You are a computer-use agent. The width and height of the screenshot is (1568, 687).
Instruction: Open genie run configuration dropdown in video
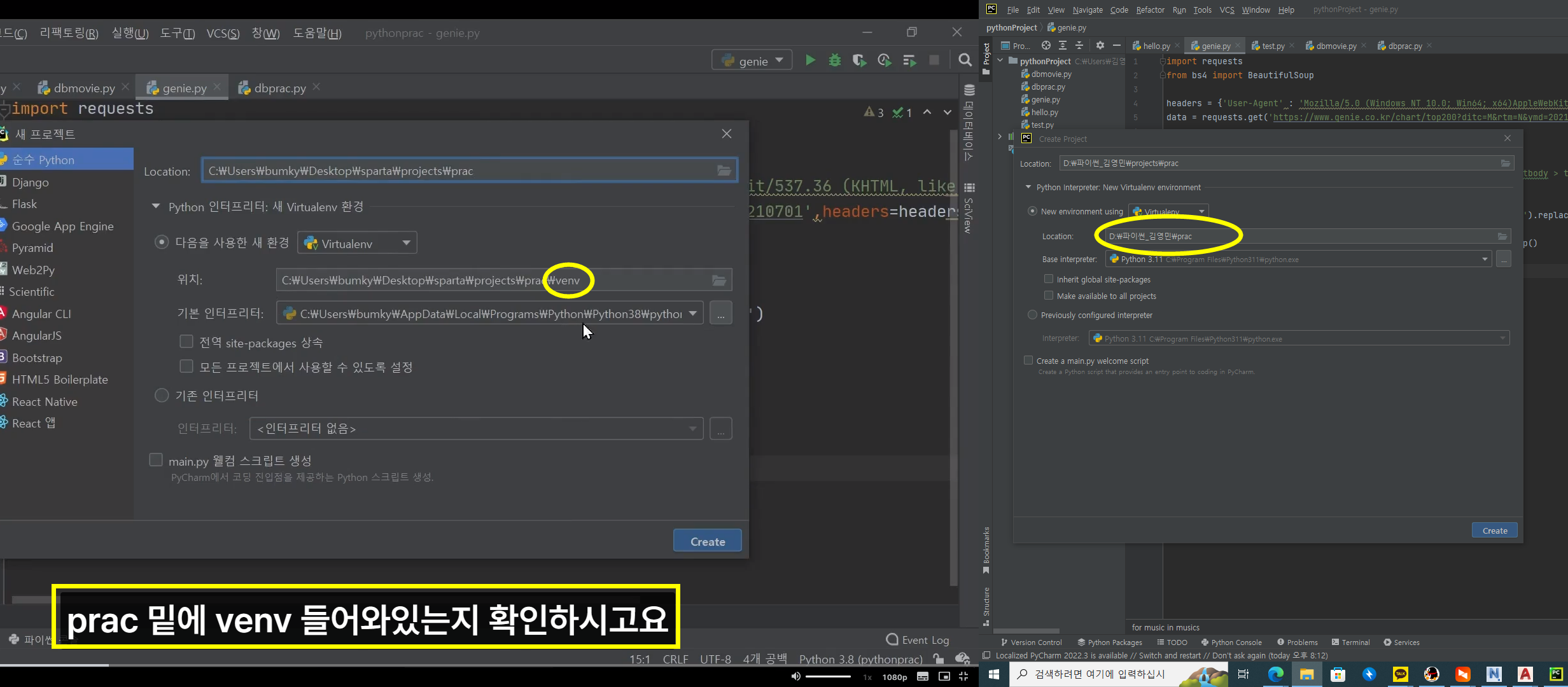pos(752,60)
